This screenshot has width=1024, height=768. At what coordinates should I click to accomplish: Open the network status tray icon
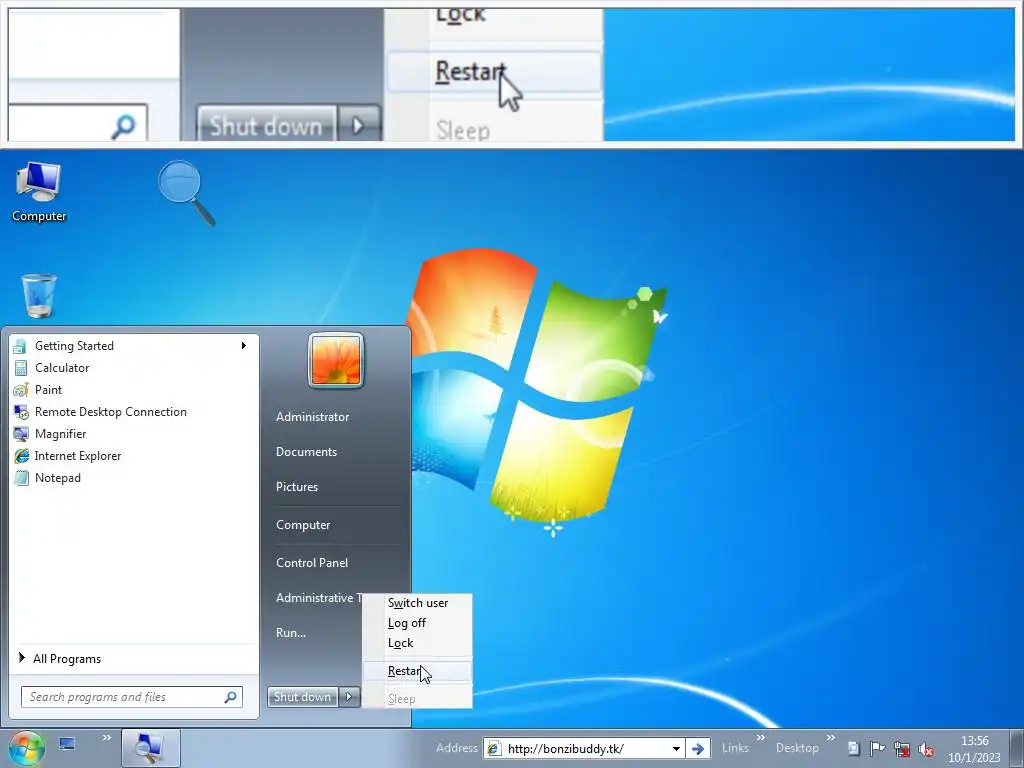coord(902,749)
